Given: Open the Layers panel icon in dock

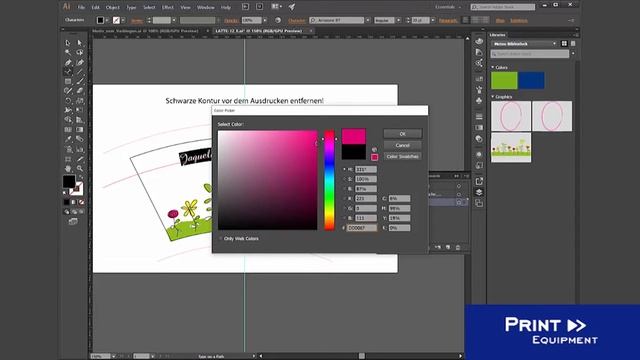Looking at the screenshot, I should (x=479, y=192).
